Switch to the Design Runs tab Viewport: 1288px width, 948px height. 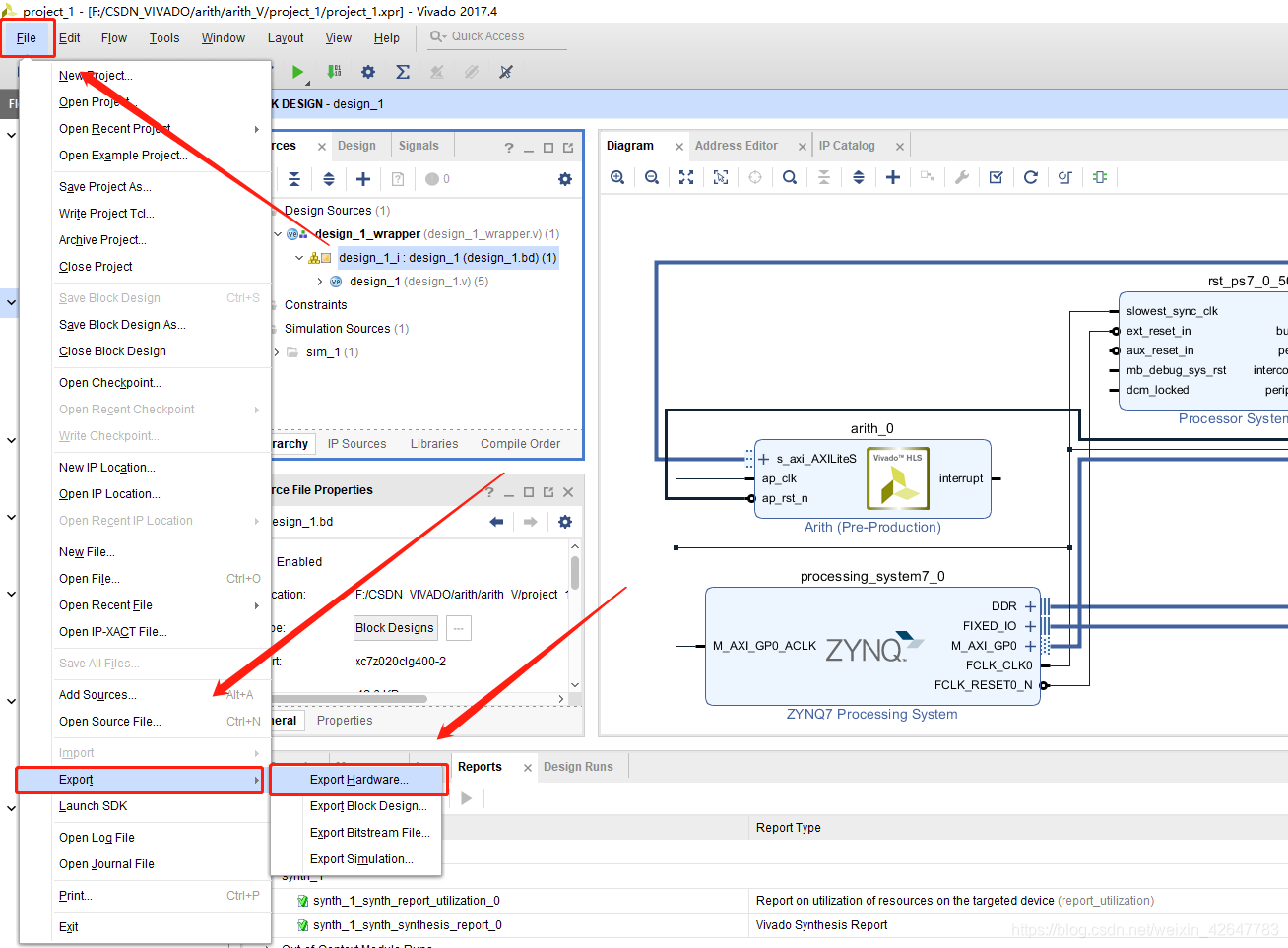tap(578, 767)
